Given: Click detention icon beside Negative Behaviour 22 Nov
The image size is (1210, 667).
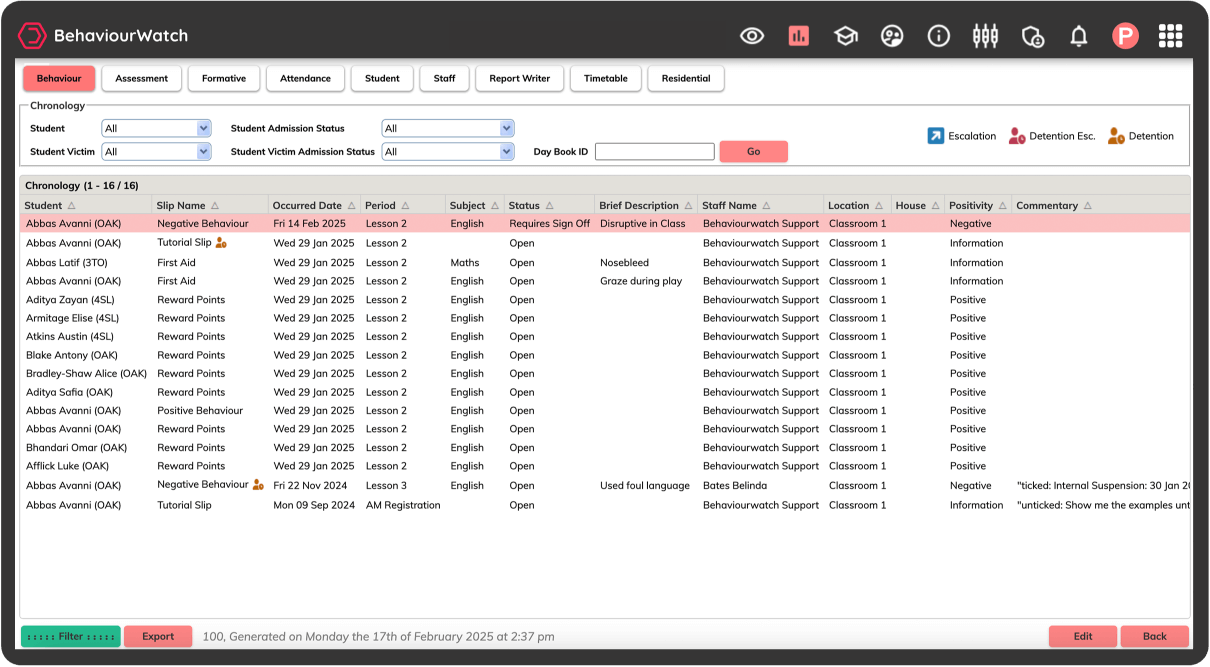Looking at the screenshot, I should point(258,485).
